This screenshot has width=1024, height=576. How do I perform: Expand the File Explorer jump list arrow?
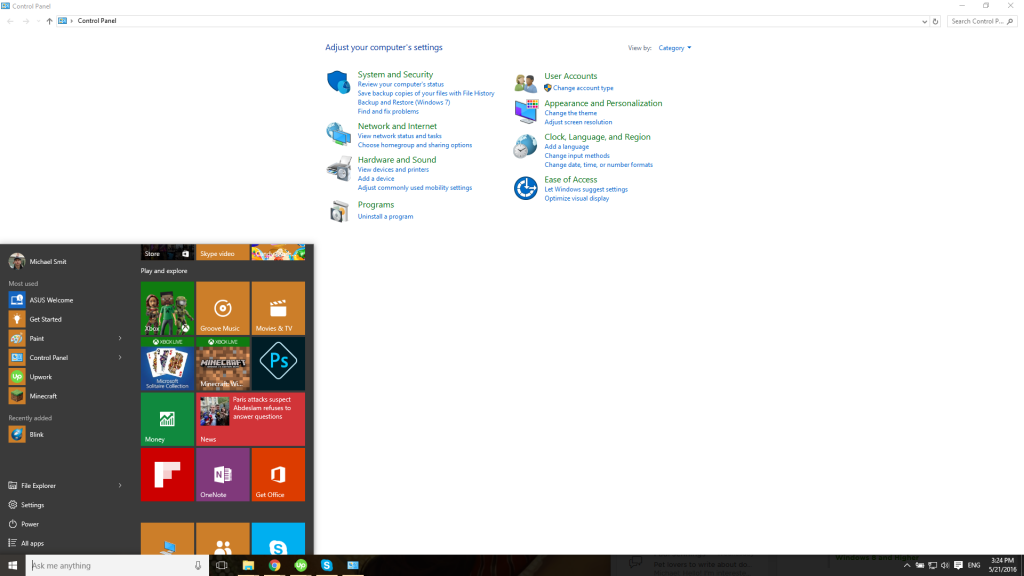[120, 485]
